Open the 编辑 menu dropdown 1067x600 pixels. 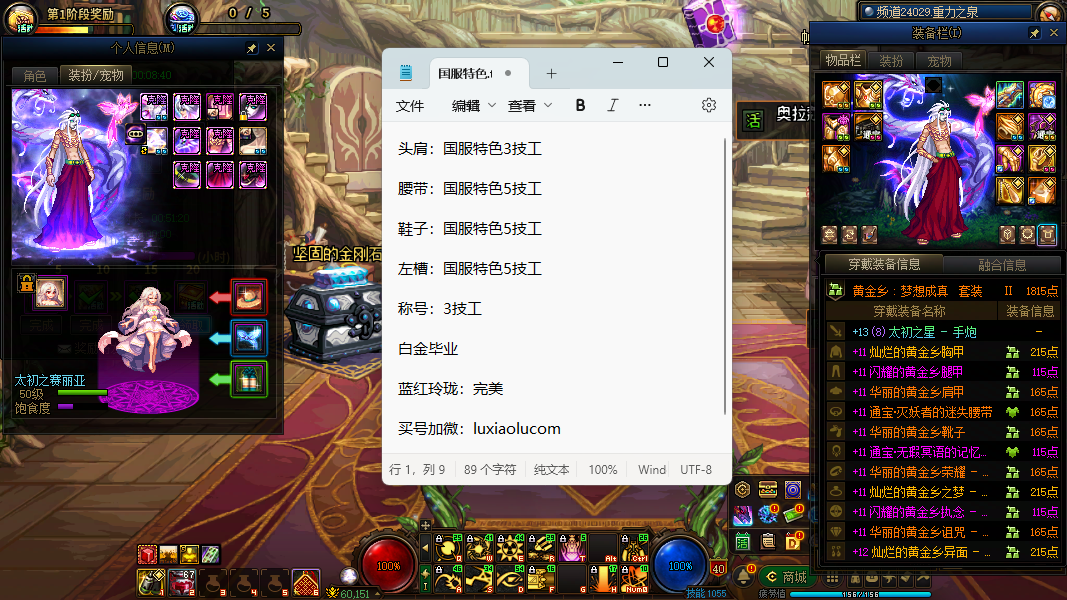[x=473, y=105]
